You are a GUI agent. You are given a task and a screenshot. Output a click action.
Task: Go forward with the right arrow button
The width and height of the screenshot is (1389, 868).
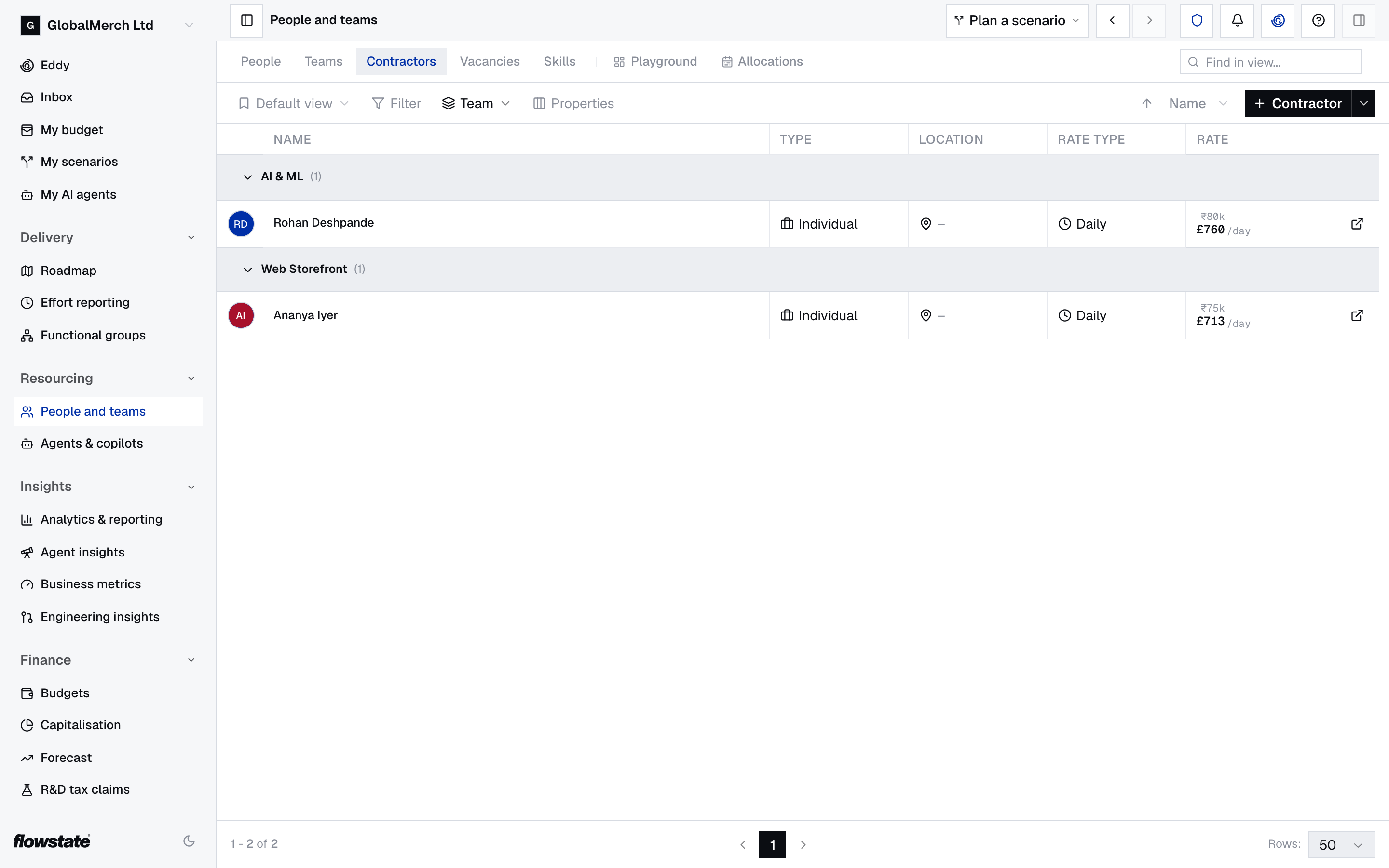pos(1149,21)
